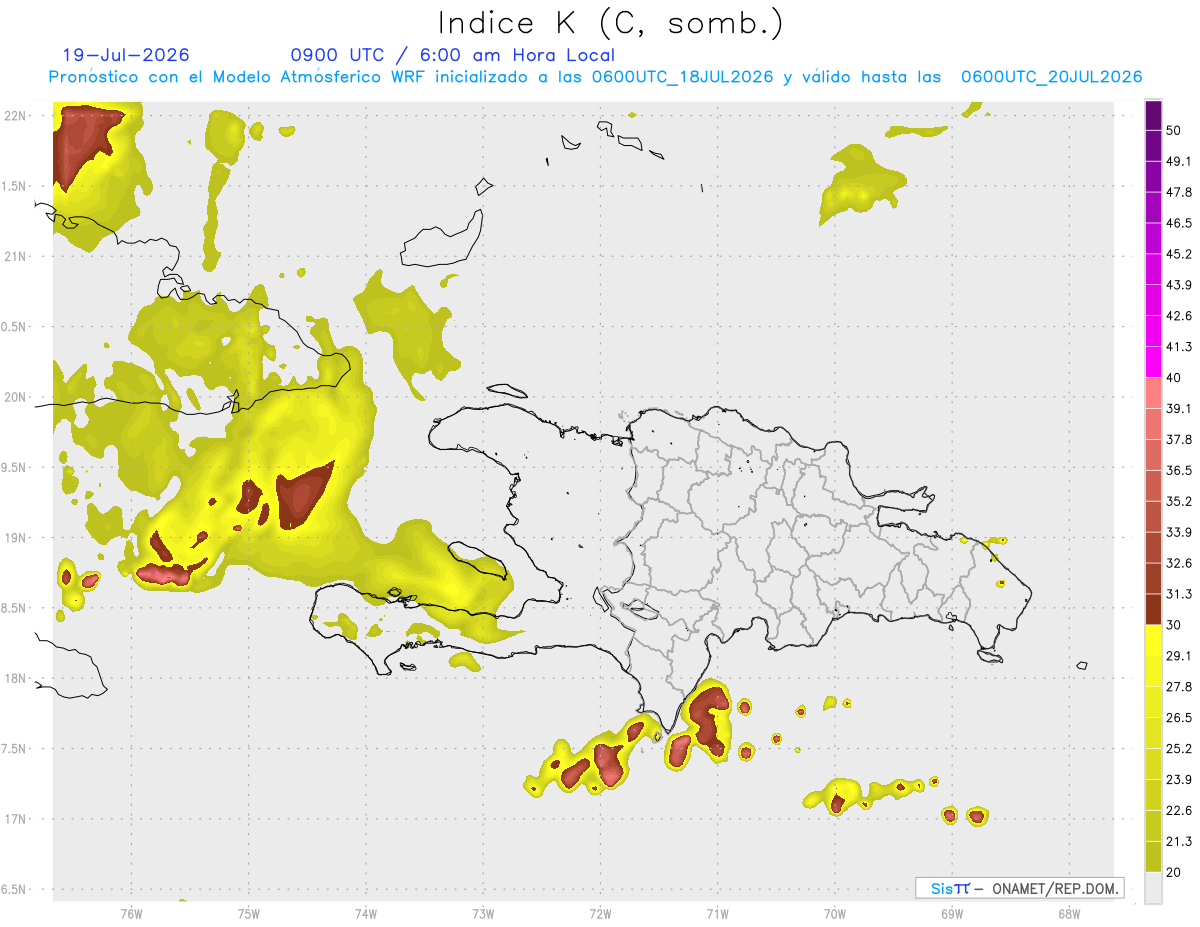Click the colorbar value '49.1'
1200x927 pixels.
(x=1180, y=161)
